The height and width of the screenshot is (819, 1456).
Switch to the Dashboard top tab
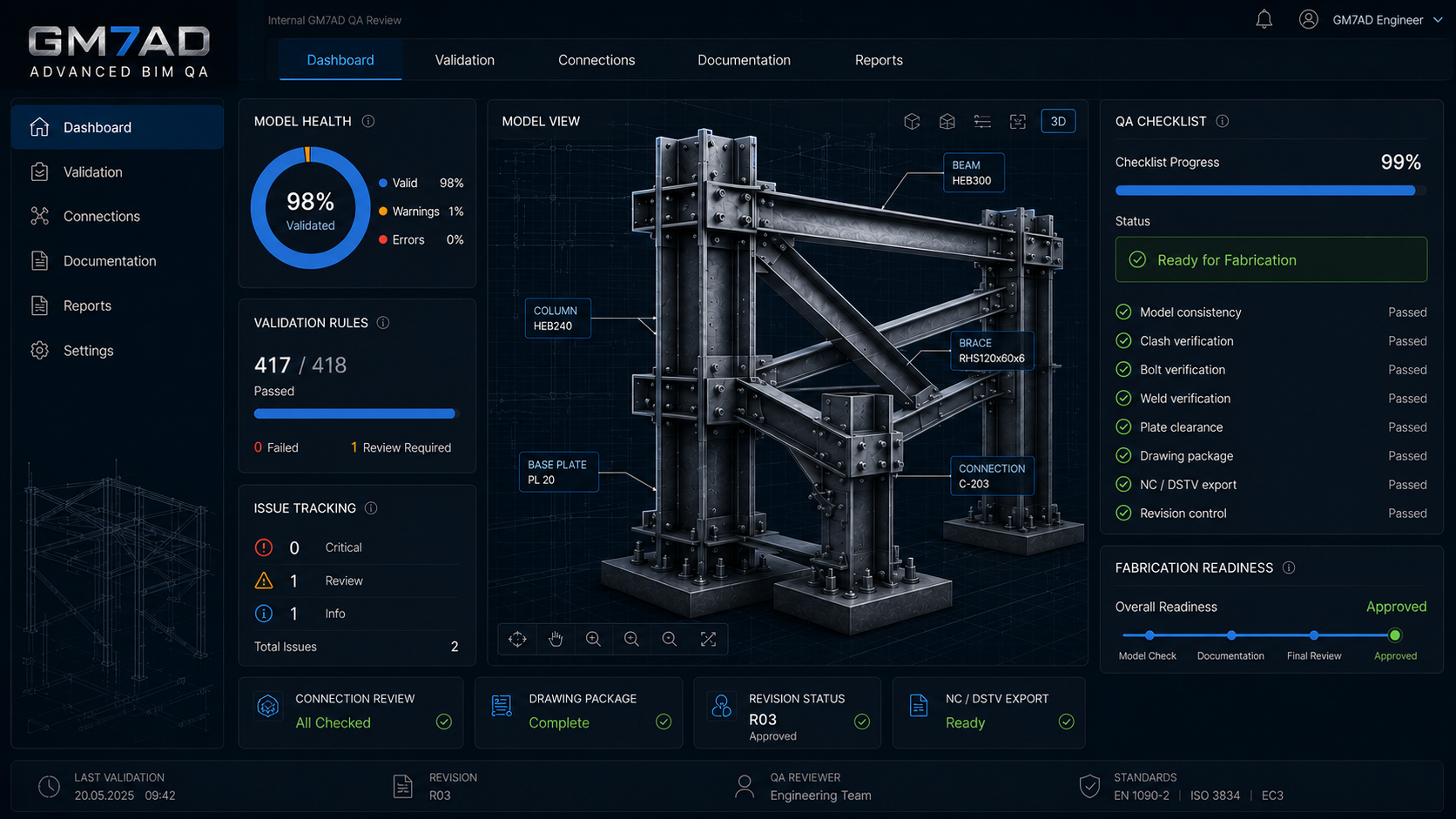pos(340,60)
